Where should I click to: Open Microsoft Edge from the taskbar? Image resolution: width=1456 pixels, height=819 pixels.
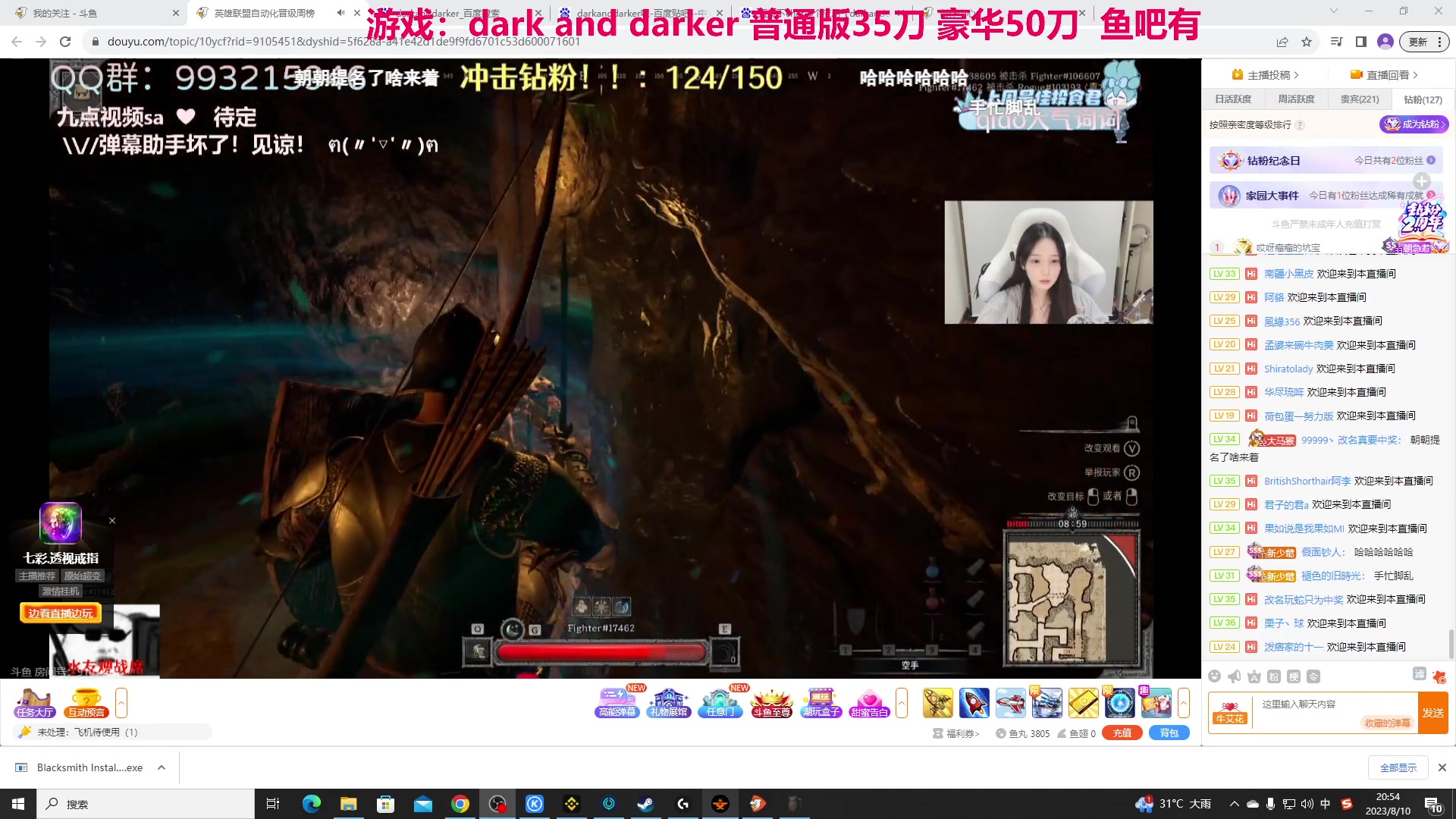tap(311, 804)
